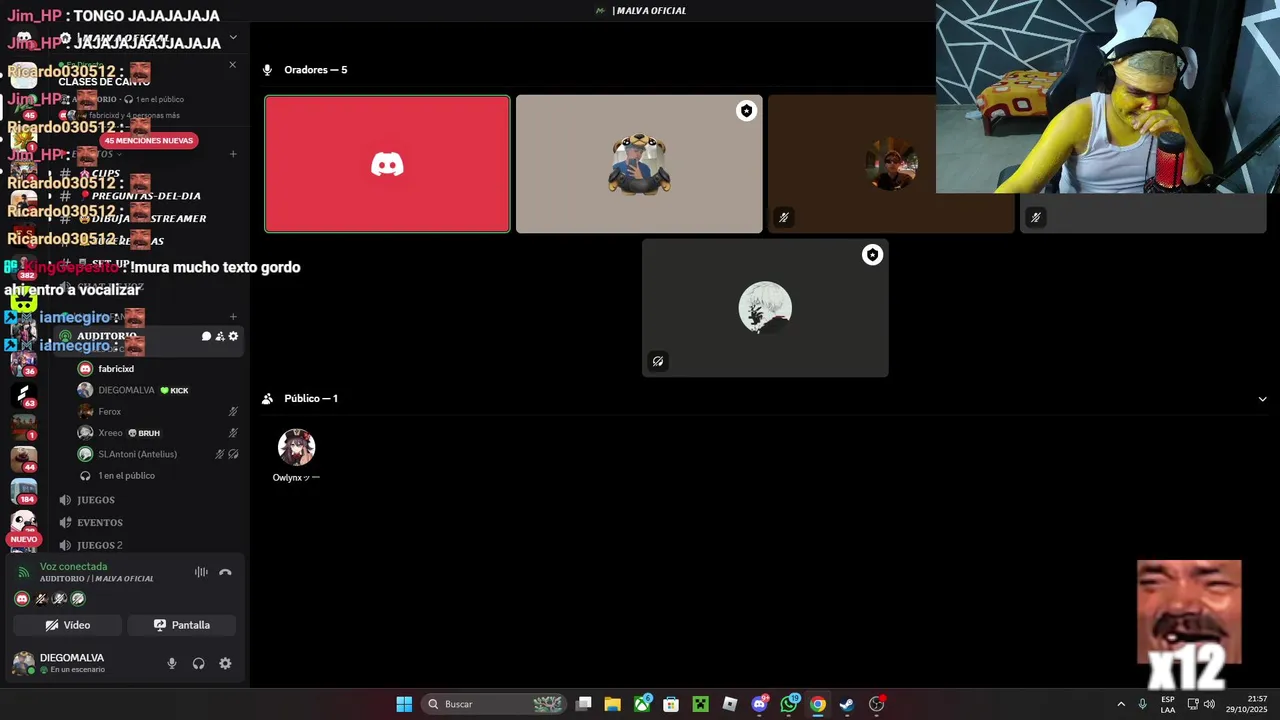Switch the ESP LAA keyboard language
This screenshot has width=1280, height=720.
pyautogui.click(x=1168, y=704)
